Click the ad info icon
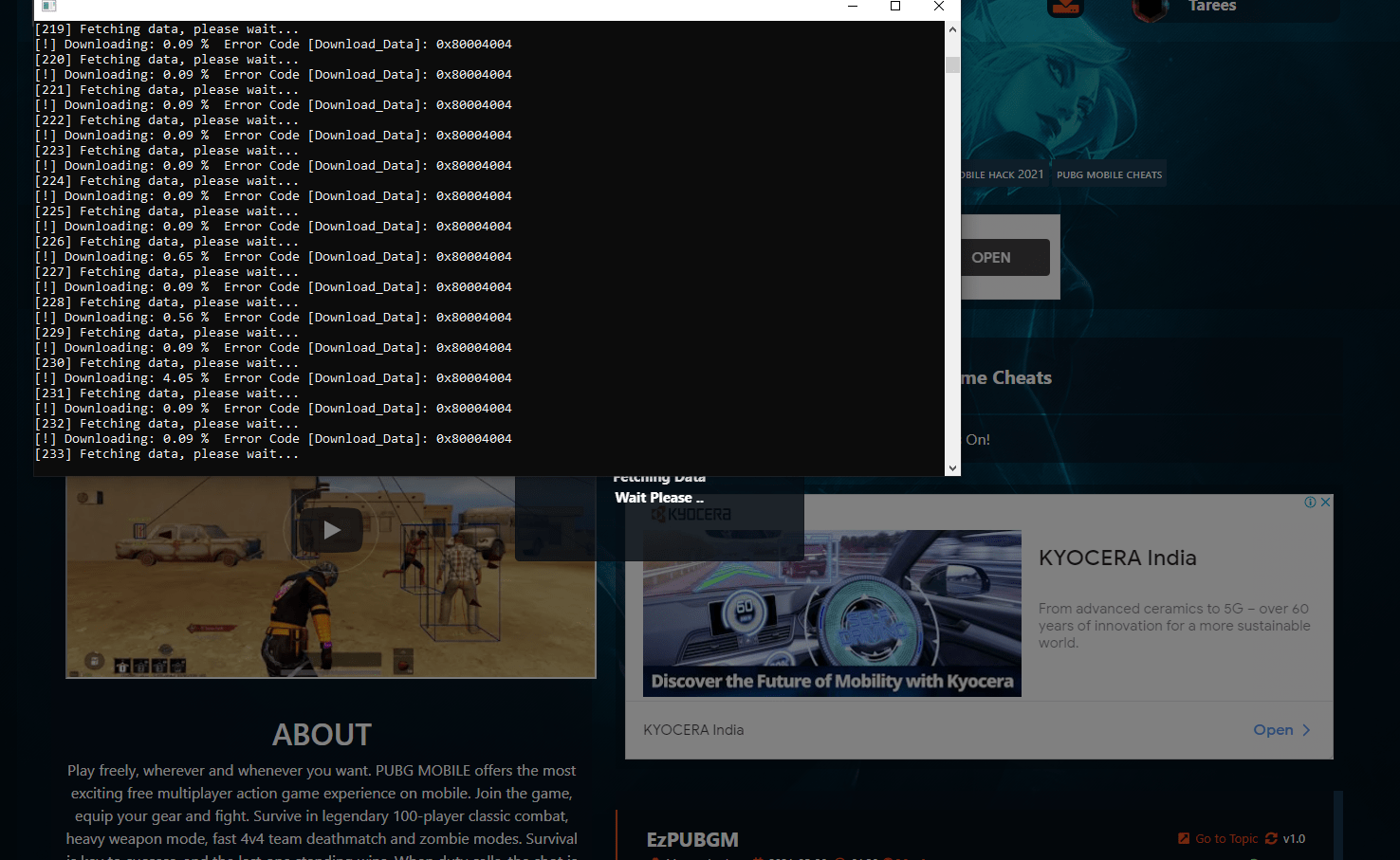 1310,502
